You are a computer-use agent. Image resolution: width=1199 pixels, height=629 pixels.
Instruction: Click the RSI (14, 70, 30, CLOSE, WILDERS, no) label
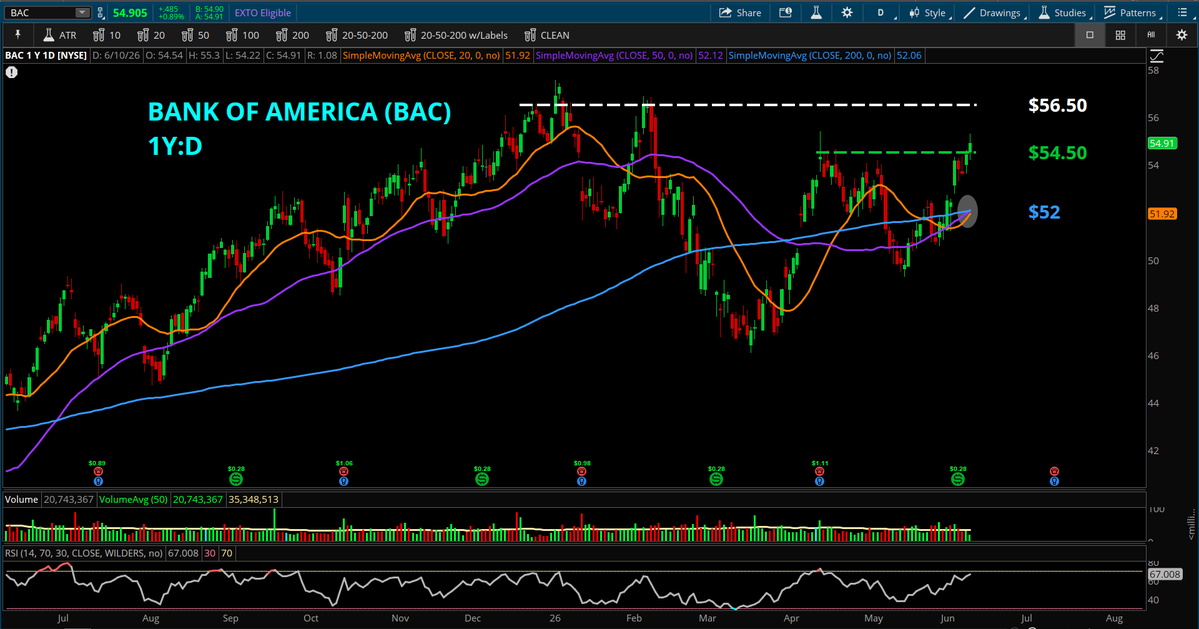[x=84, y=553]
